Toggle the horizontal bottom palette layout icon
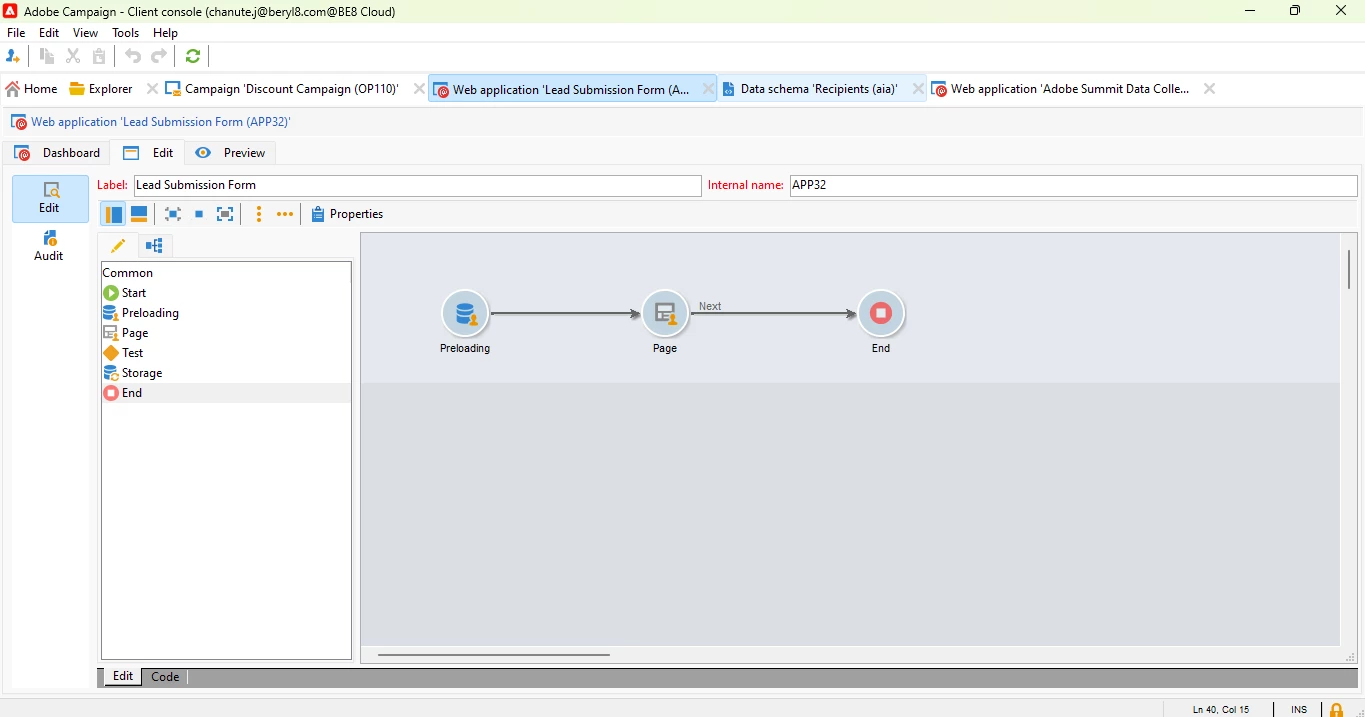The width and height of the screenshot is (1365, 717). pyautogui.click(x=140, y=215)
